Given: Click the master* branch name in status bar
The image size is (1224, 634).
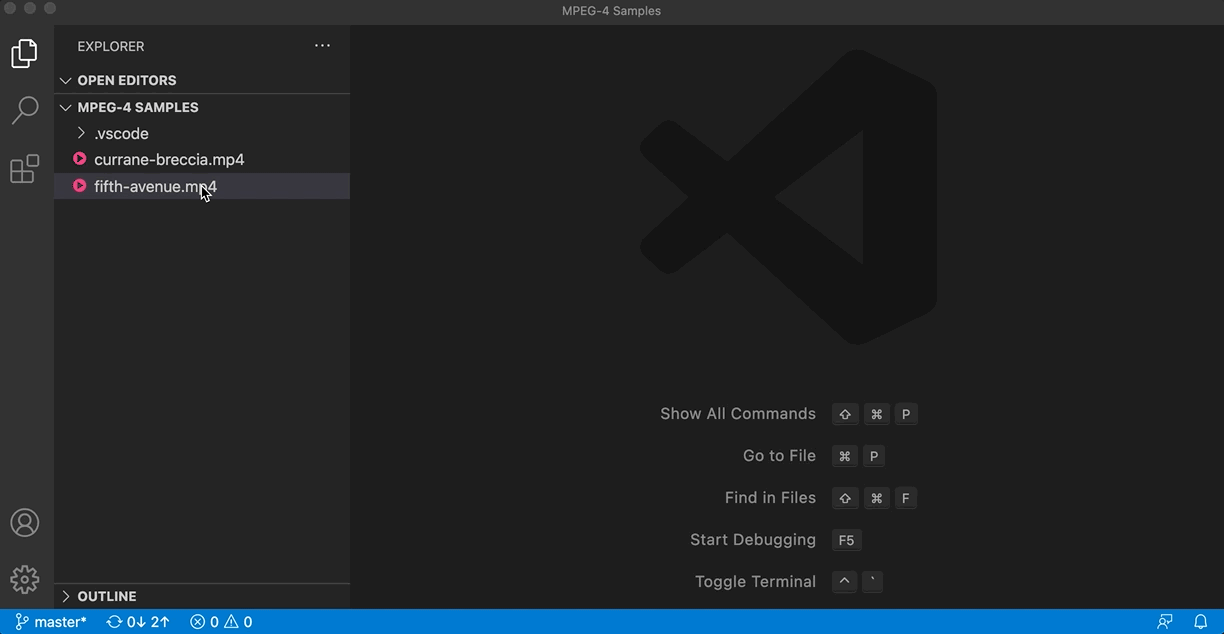Looking at the screenshot, I should (x=60, y=622).
